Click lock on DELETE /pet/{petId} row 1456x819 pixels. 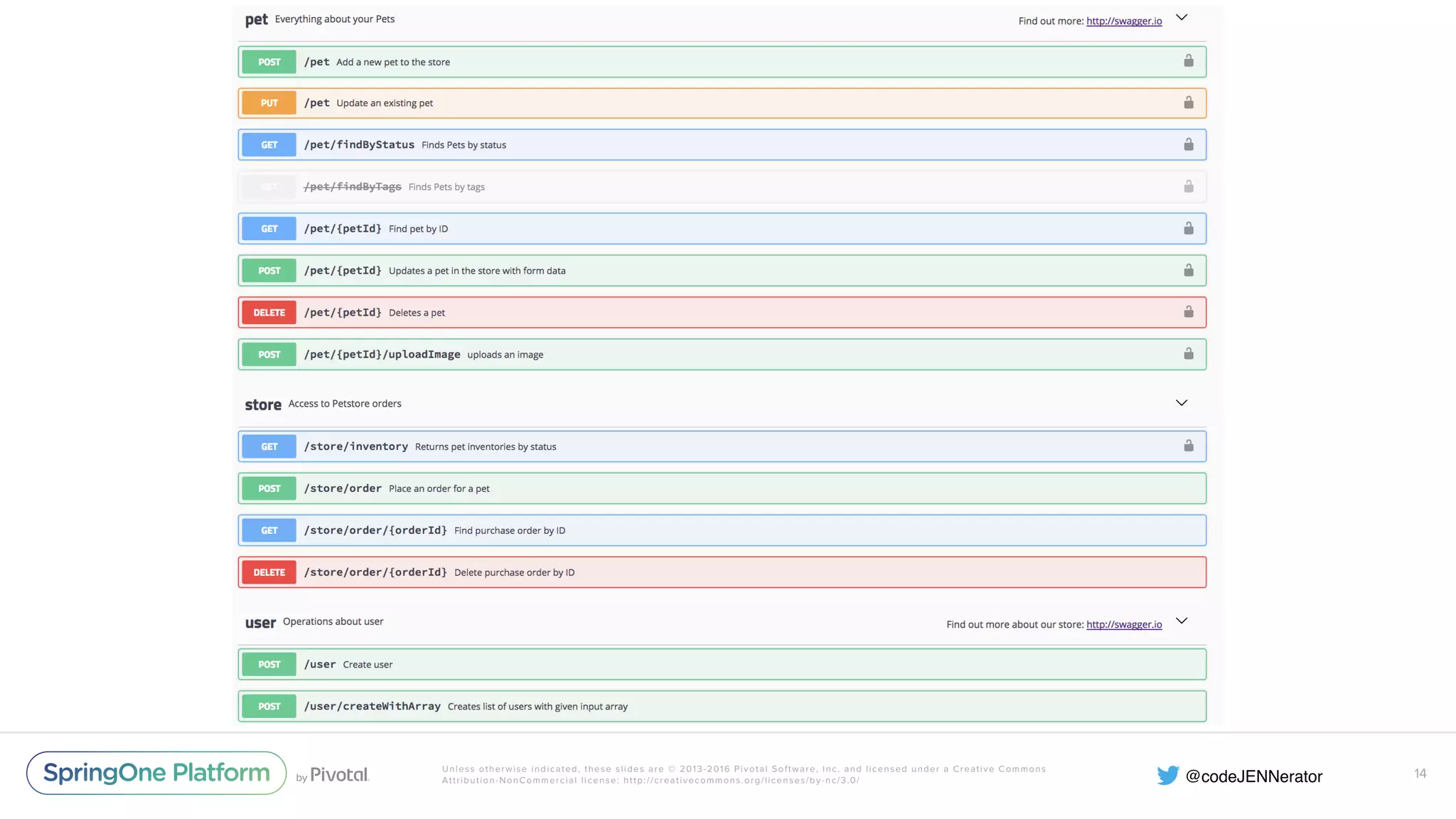click(x=1188, y=312)
